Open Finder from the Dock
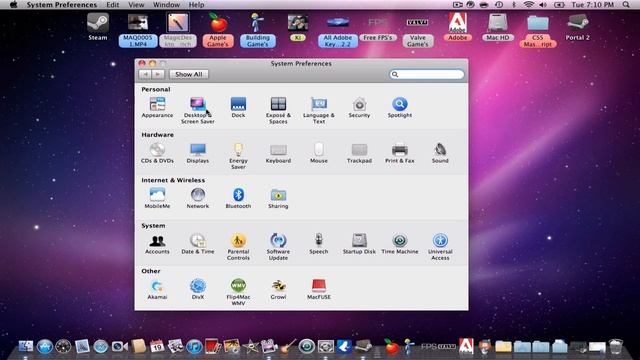Image resolution: width=640 pixels, height=360 pixels. pyautogui.click(x=26, y=346)
